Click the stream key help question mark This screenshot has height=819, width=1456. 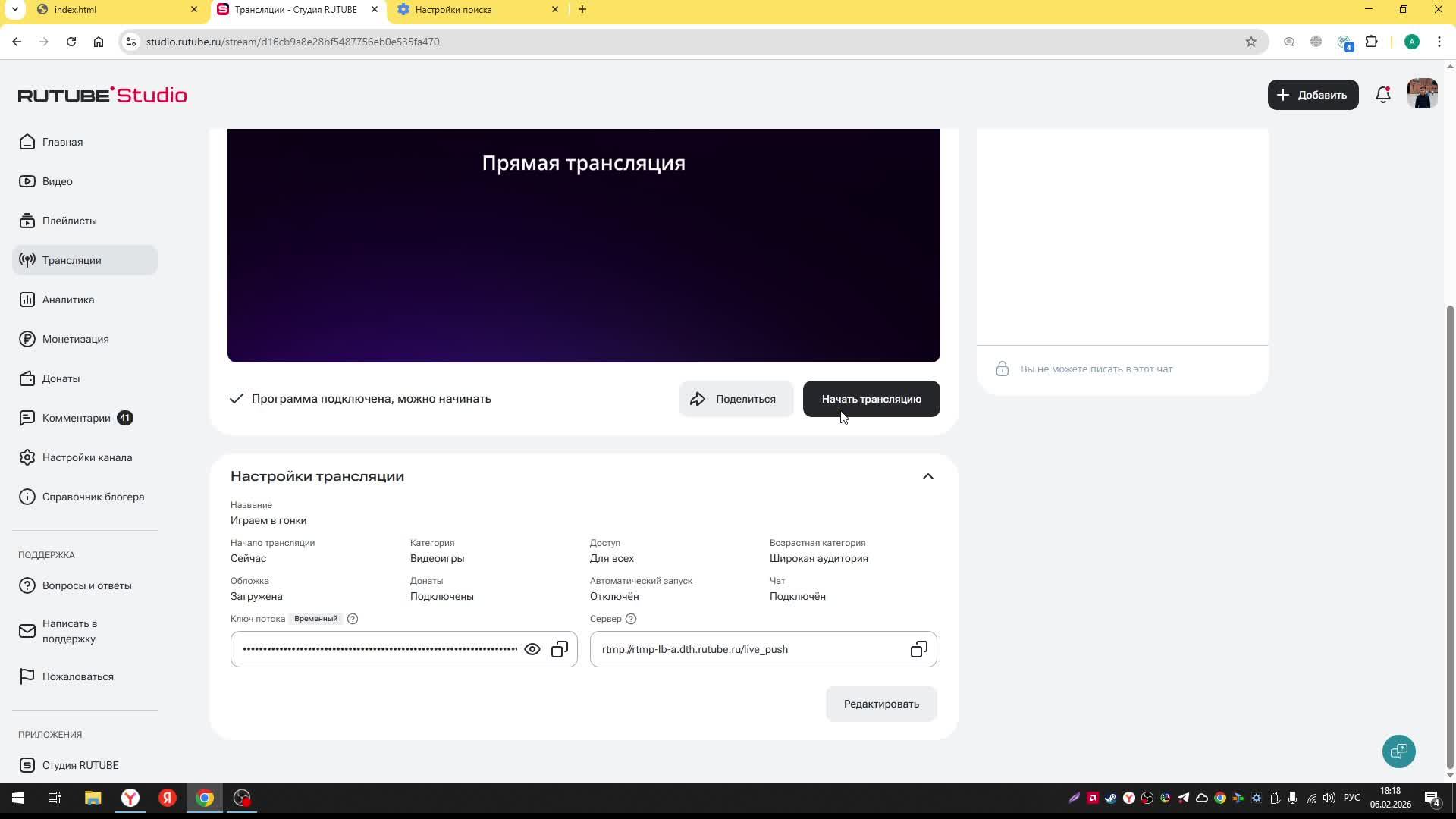click(353, 619)
